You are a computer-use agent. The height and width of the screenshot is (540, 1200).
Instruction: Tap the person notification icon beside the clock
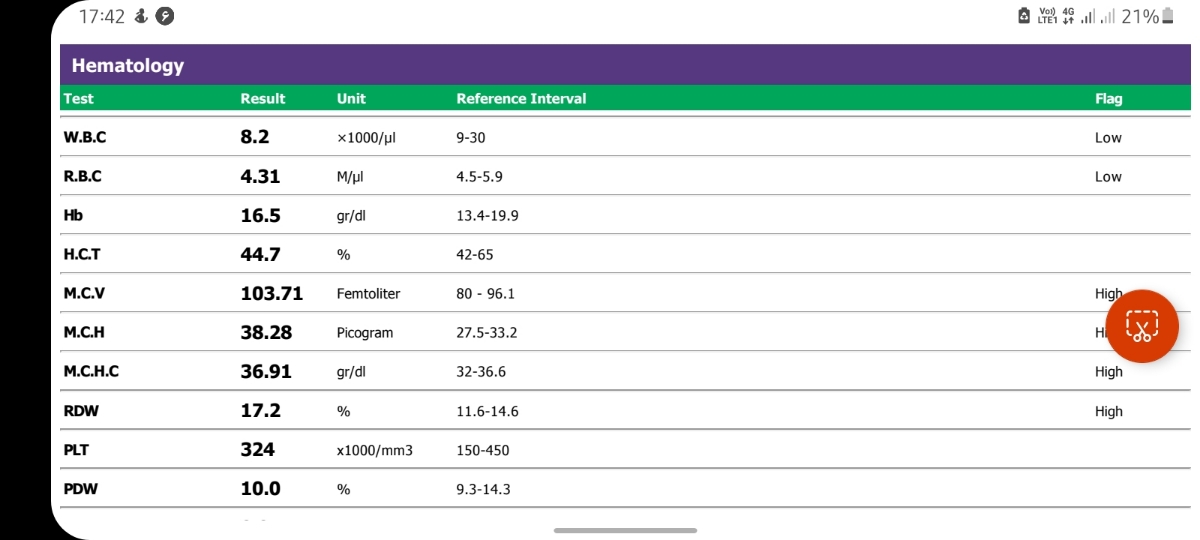(143, 16)
